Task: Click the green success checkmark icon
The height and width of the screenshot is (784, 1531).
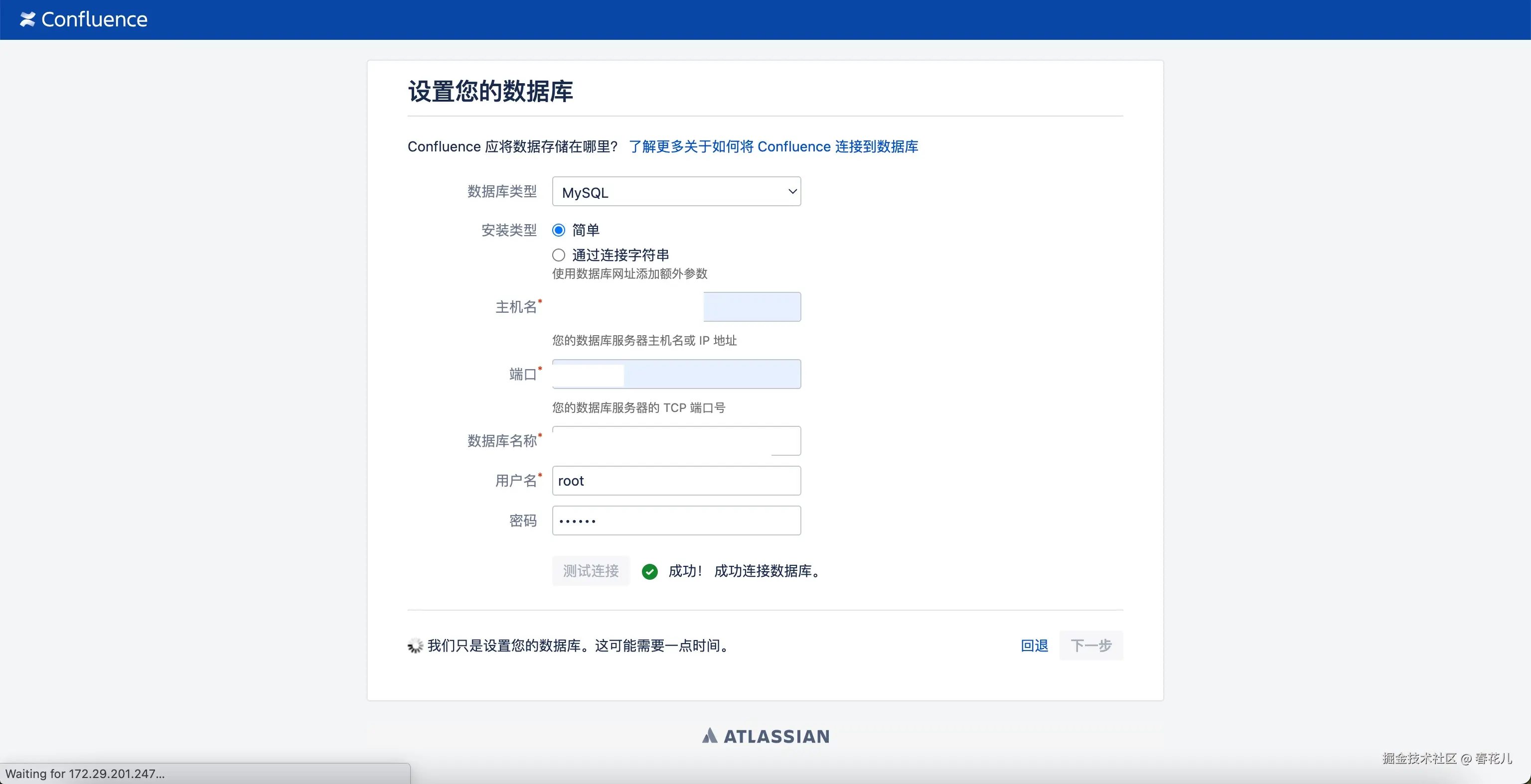Action: click(649, 571)
